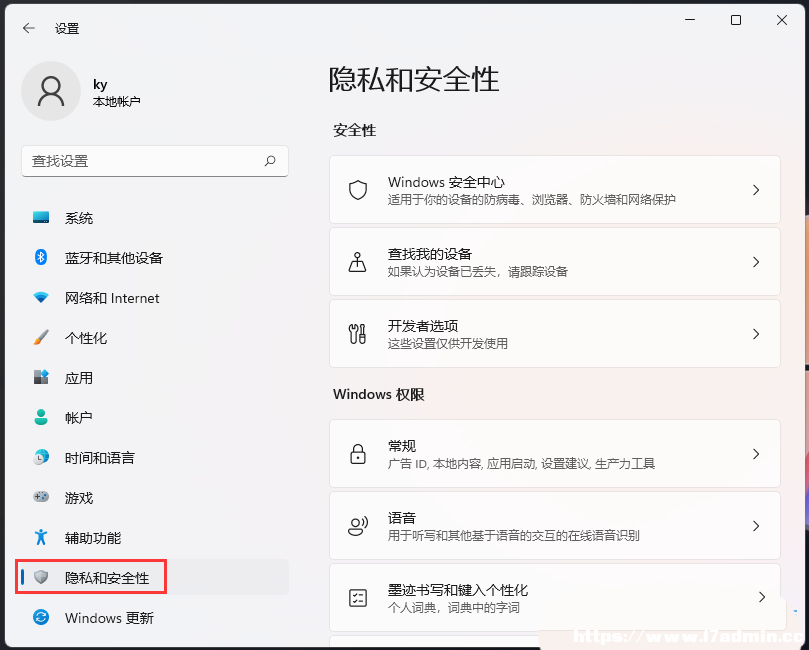Go to 蓝牙和其他设备 section

click(154, 257)
